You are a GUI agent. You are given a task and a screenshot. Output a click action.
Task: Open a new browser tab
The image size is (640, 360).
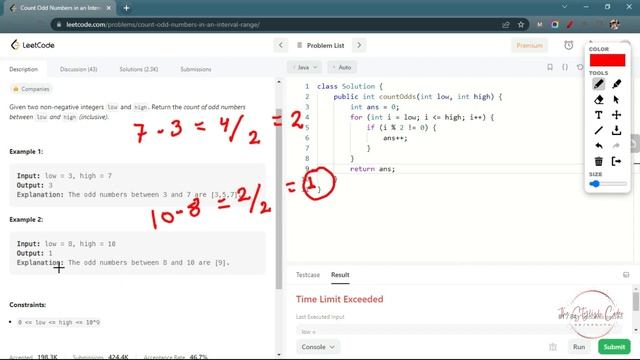[126, 8]
